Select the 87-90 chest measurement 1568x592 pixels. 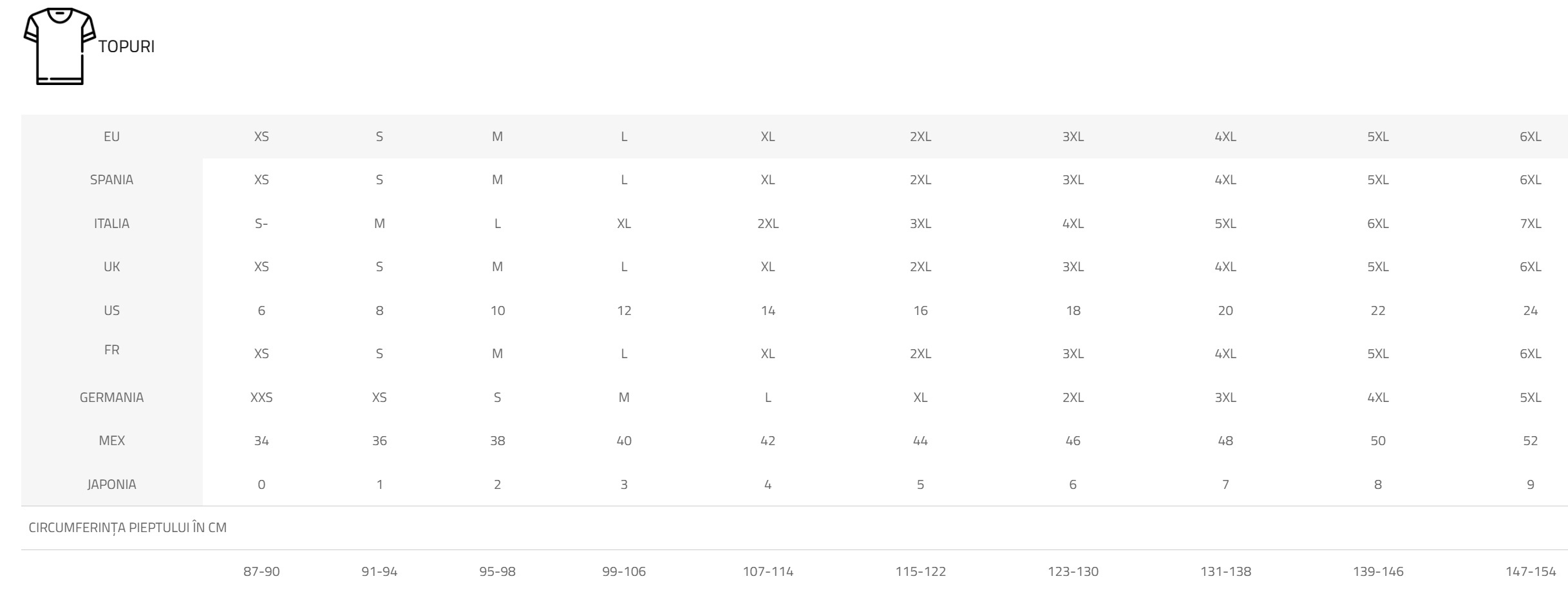[x=261, y=571]
